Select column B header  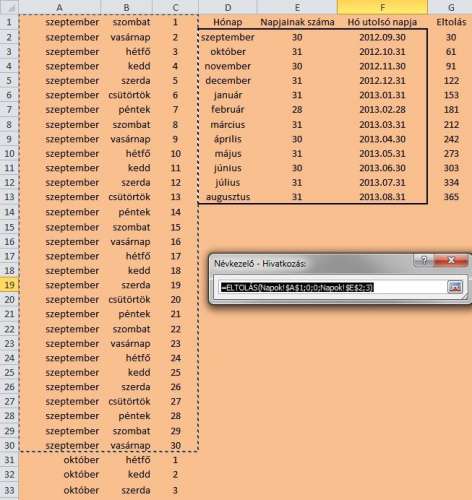[x=126, y=7]
